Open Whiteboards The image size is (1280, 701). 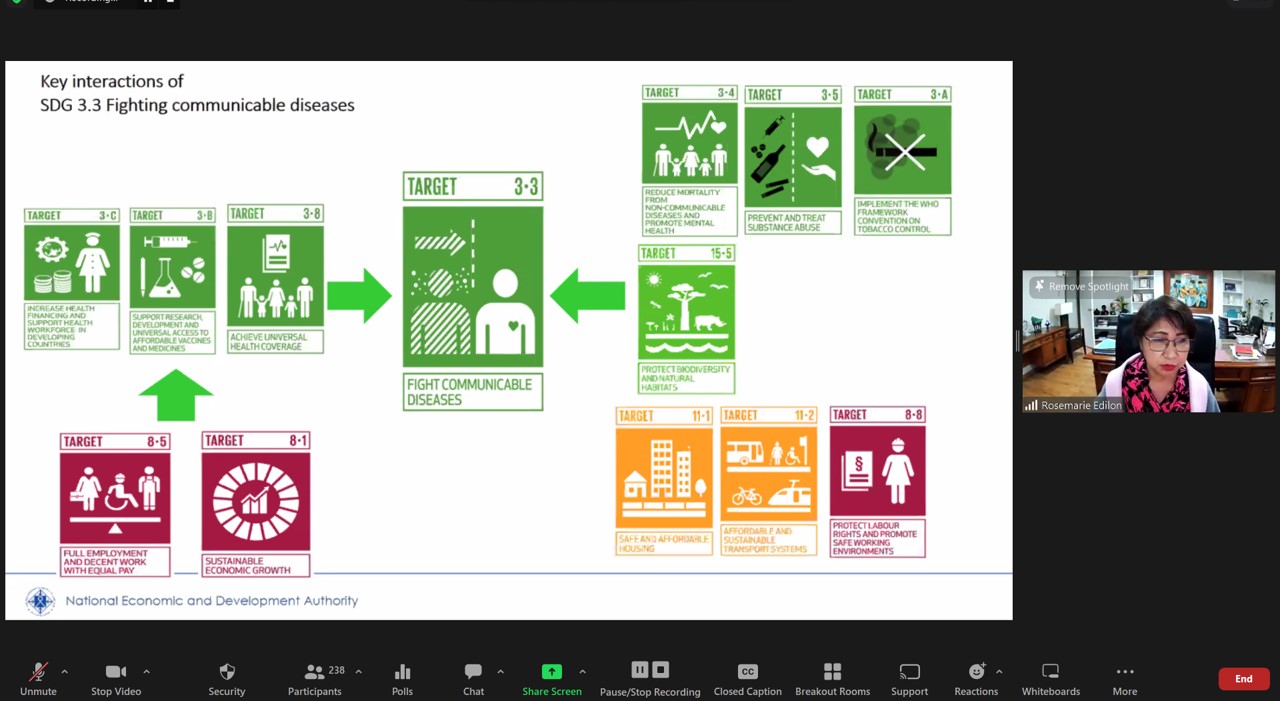tap(1050, 678)
